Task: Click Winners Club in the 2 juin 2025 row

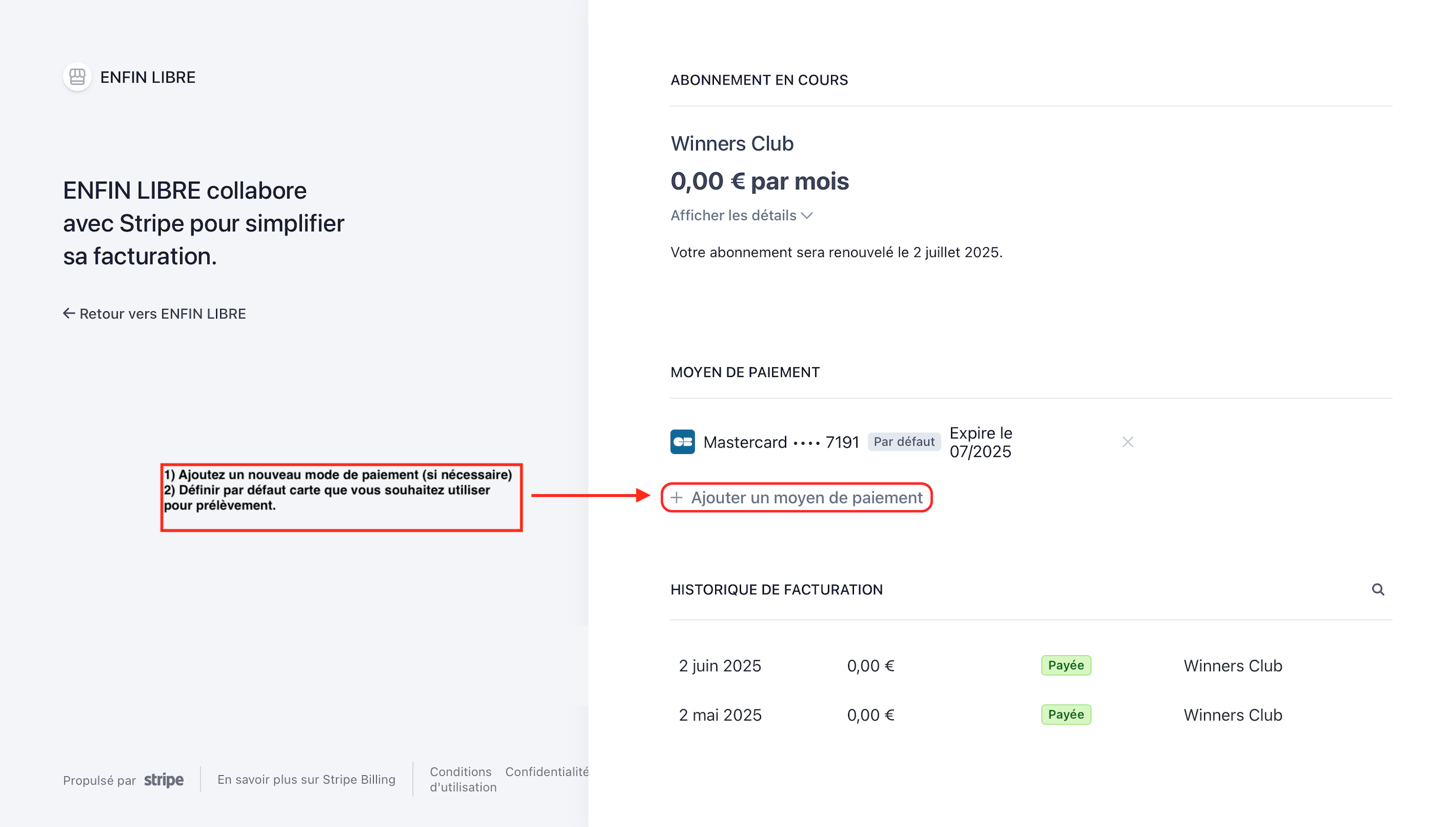Action: coord(1233,665)
